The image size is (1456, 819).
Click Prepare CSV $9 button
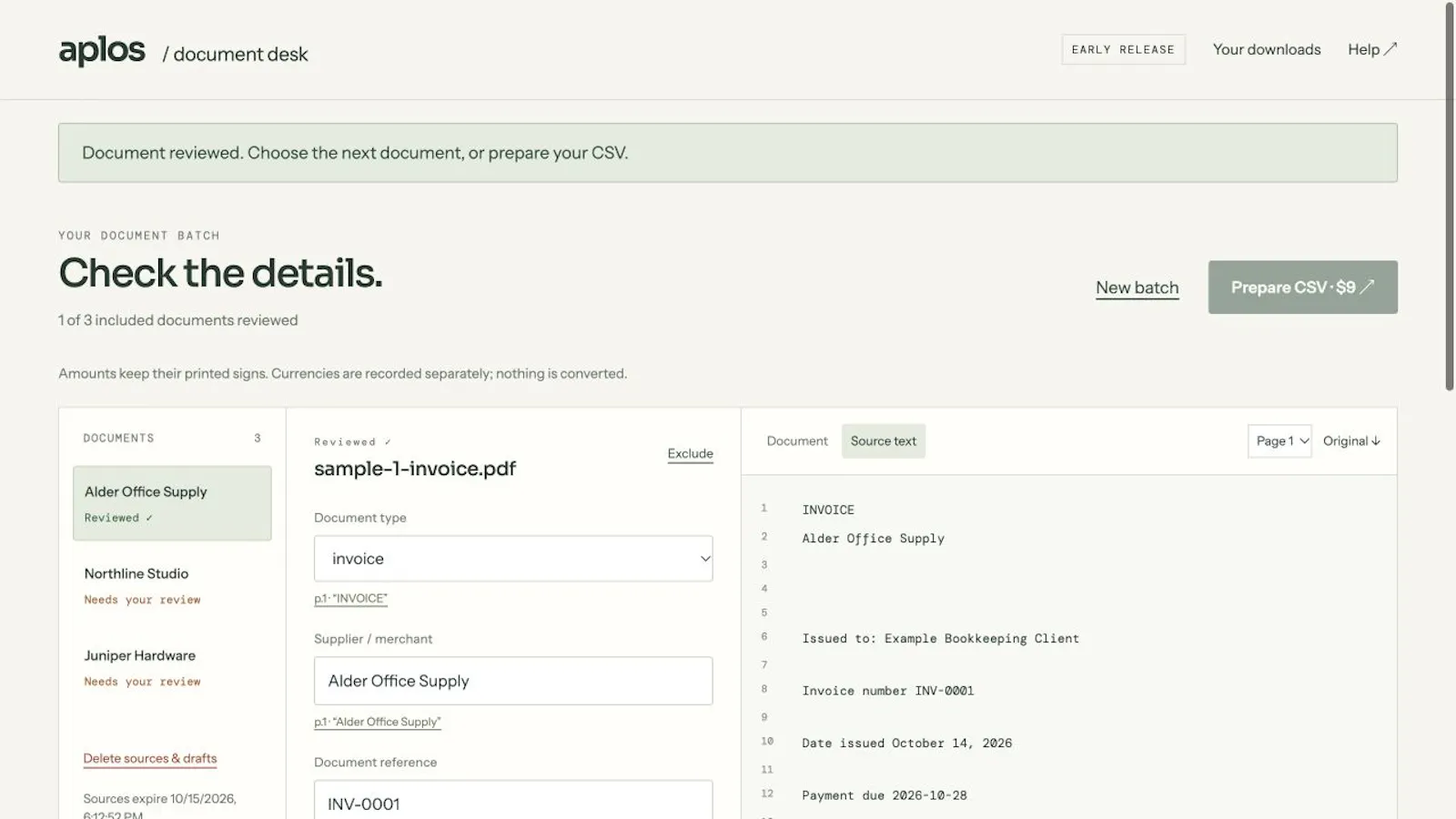coord(1302,288)
